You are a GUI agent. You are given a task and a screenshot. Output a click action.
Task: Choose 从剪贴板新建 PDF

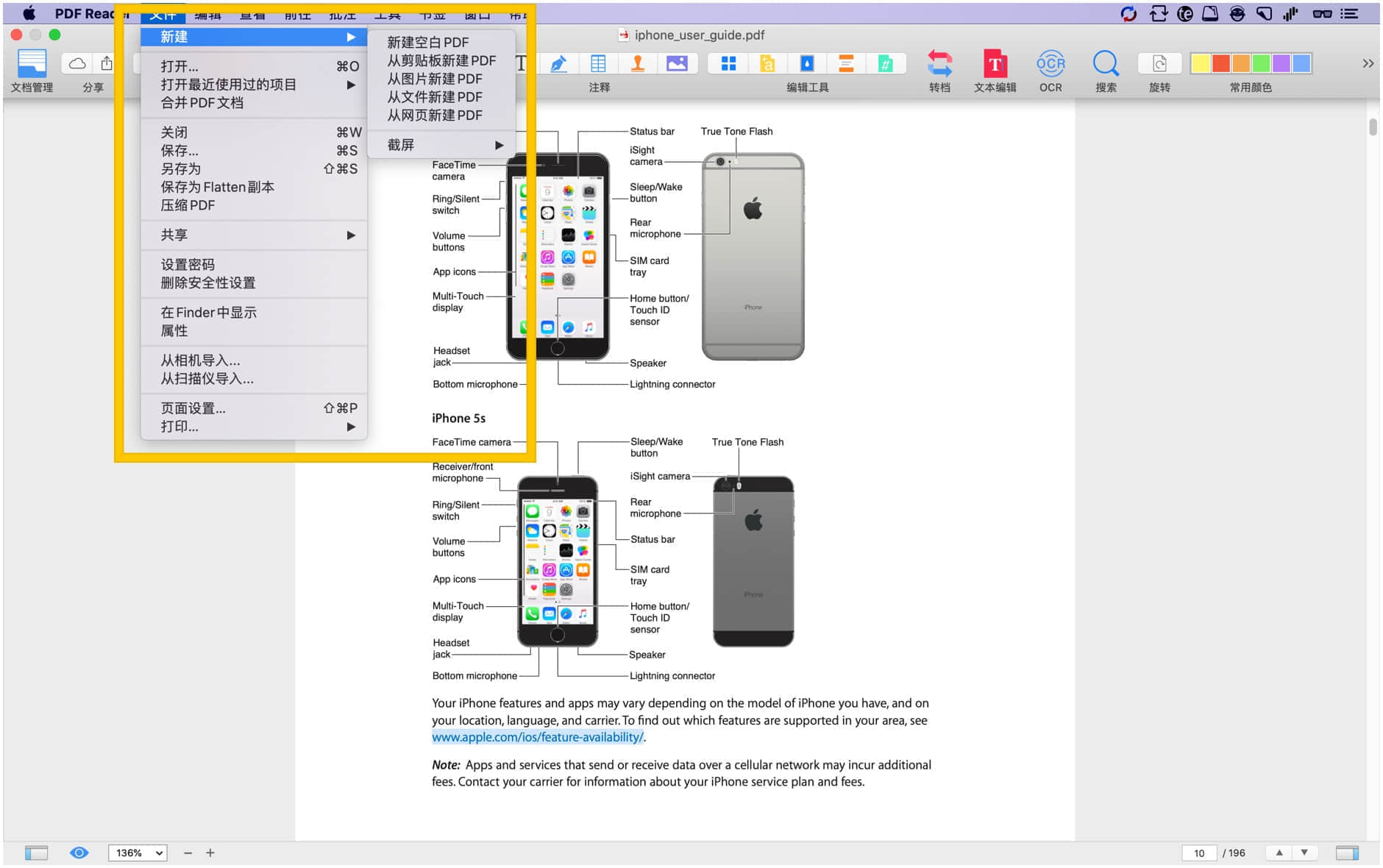coord(442,60)
